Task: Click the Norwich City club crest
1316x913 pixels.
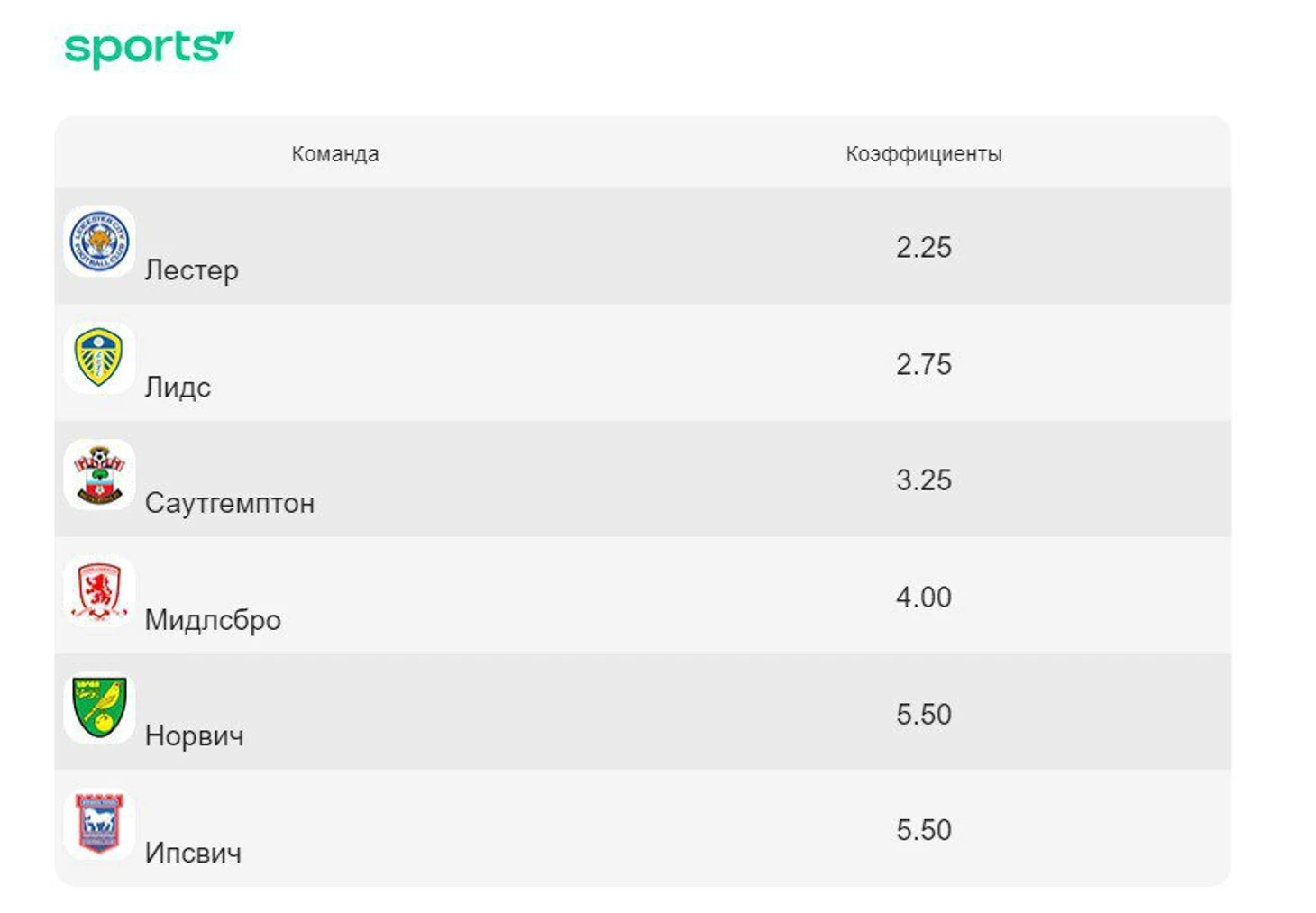Action: tap(99, 708)
